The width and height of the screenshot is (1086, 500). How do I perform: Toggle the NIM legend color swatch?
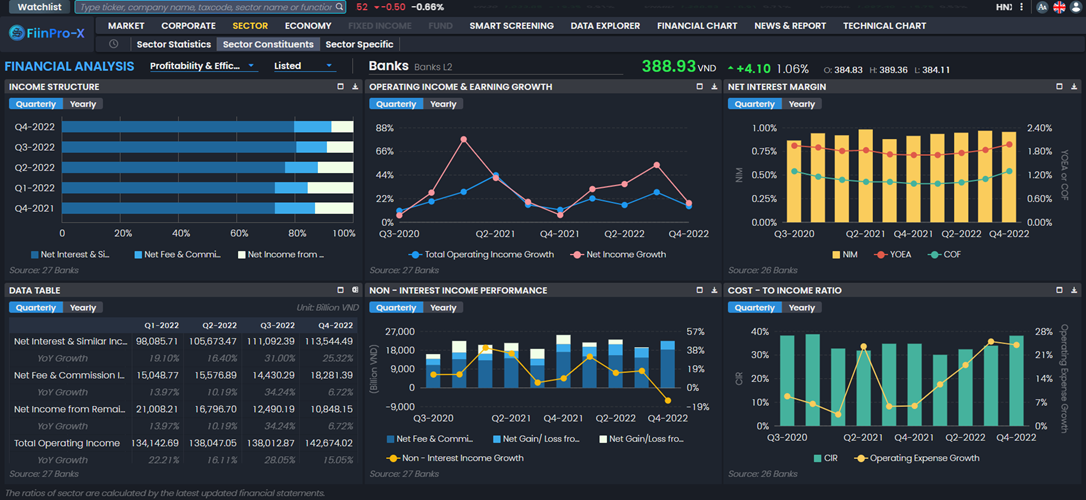[x=838, y=255]
